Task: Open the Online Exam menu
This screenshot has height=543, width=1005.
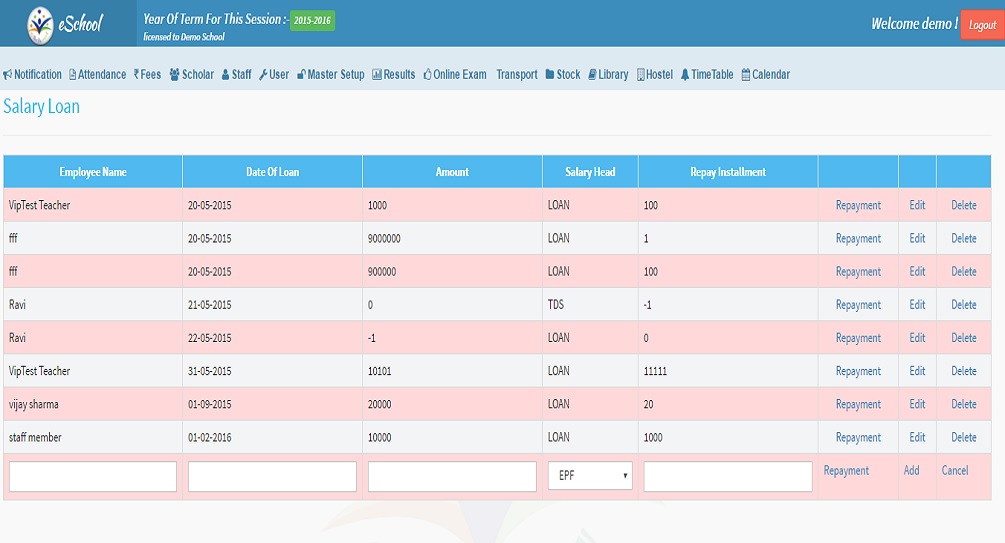Action: click(455, 75)
